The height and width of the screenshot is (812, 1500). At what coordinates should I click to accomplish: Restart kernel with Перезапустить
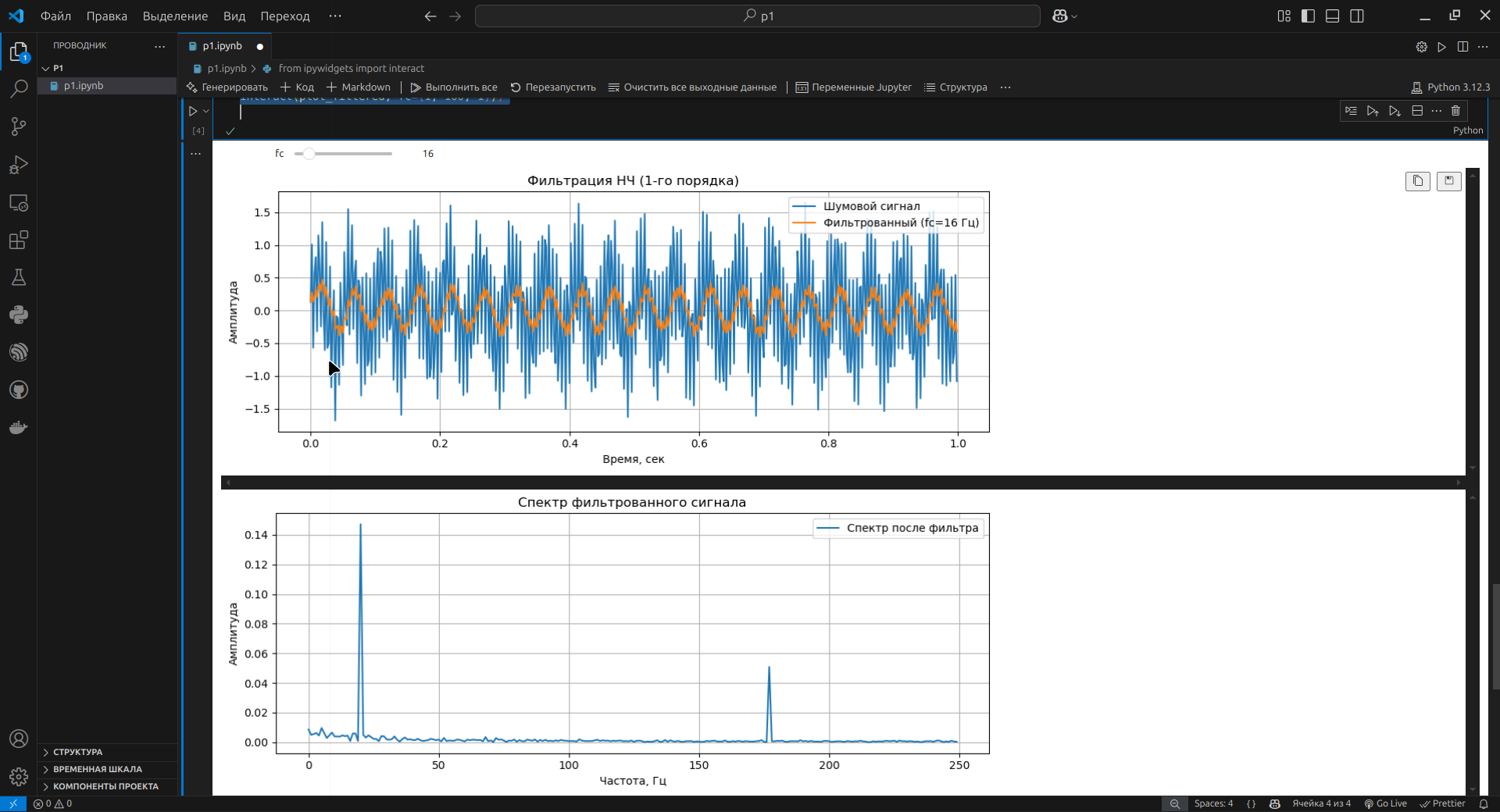(553, 87)
